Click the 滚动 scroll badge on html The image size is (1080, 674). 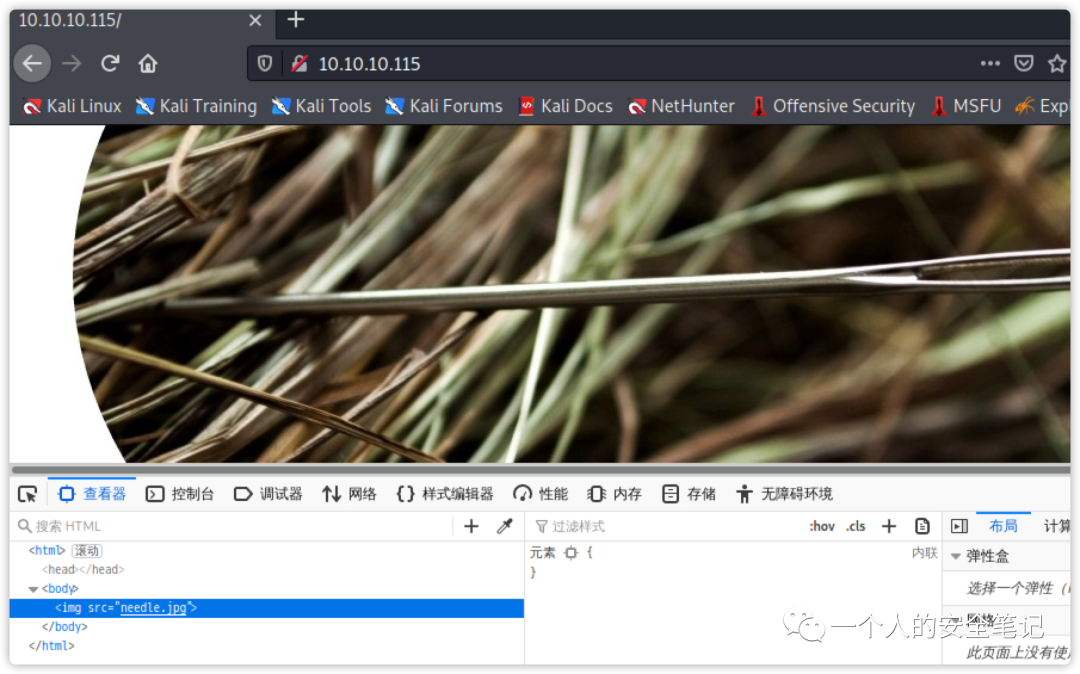tap(87, 551)
